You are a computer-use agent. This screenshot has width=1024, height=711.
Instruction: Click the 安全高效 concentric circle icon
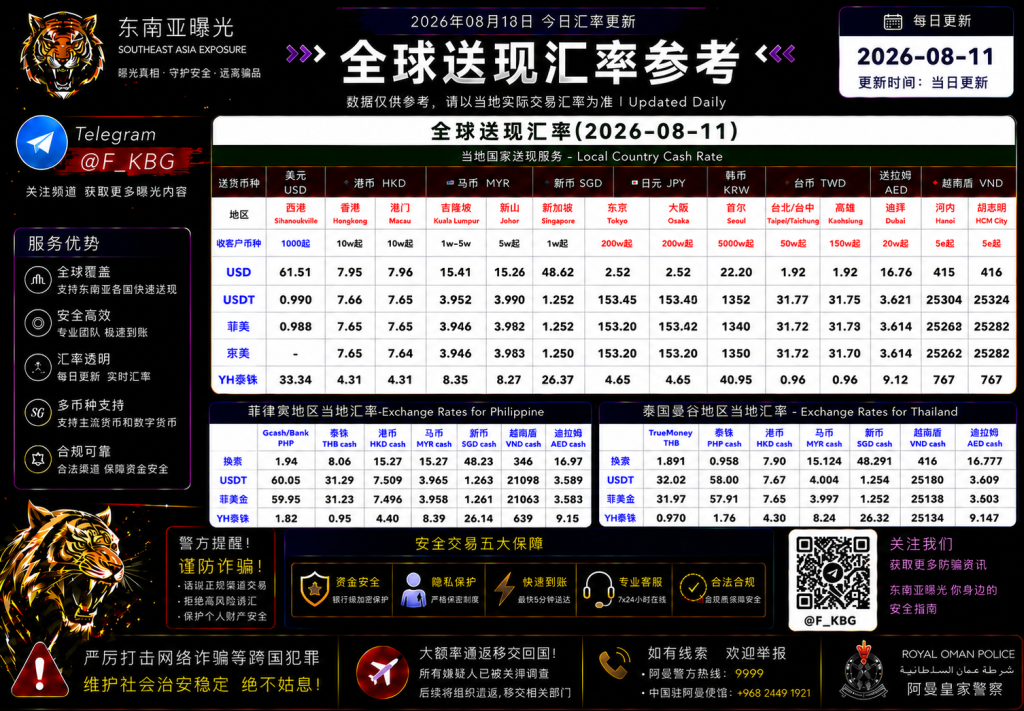38,323
